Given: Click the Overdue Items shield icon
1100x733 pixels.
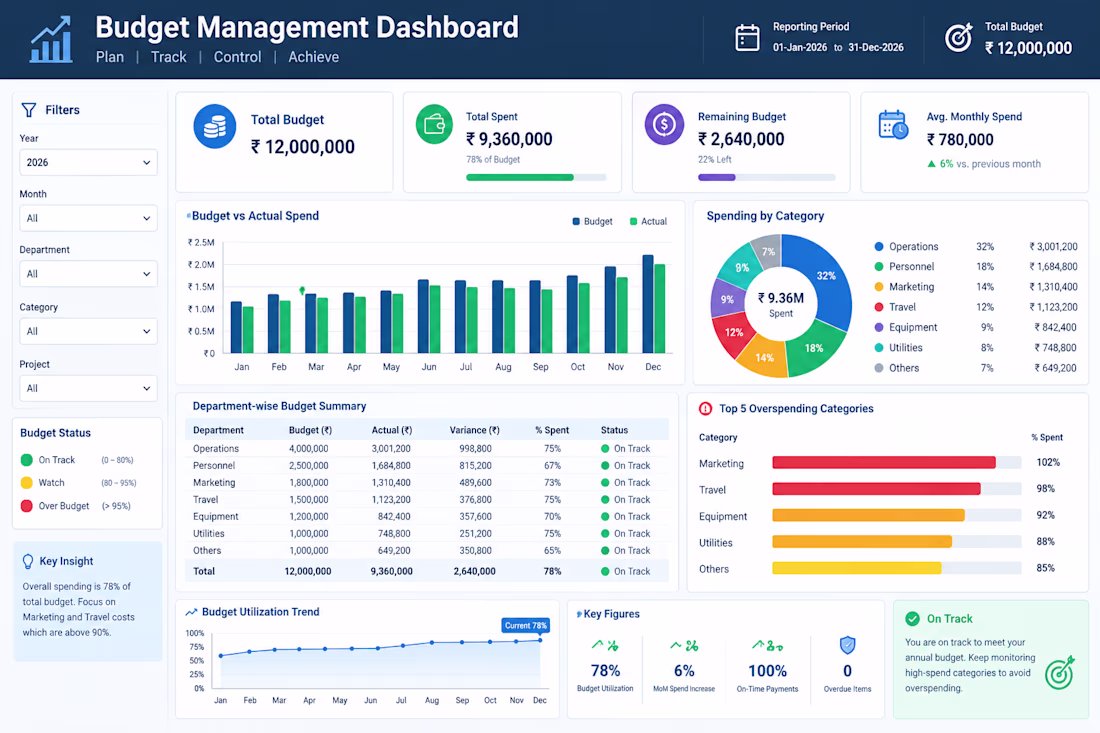Looking at the screenshot, I should (847, 645).
